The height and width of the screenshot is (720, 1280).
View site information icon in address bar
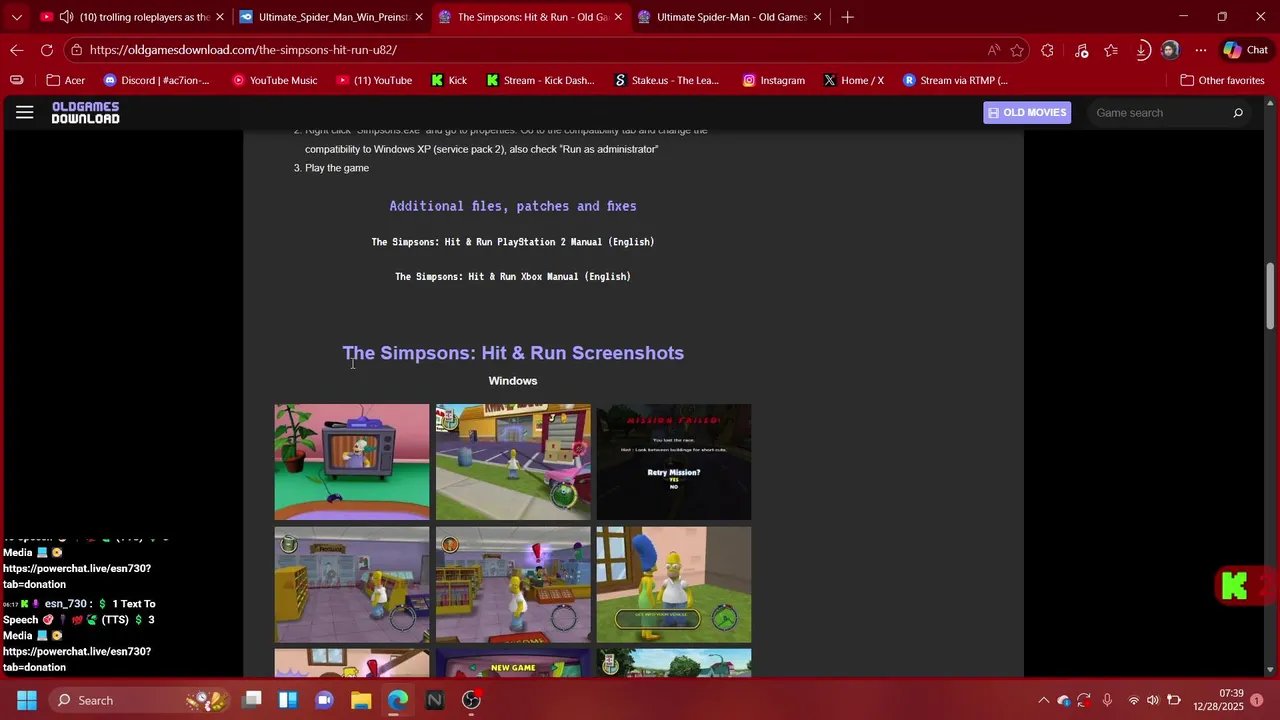pos(76,50)
